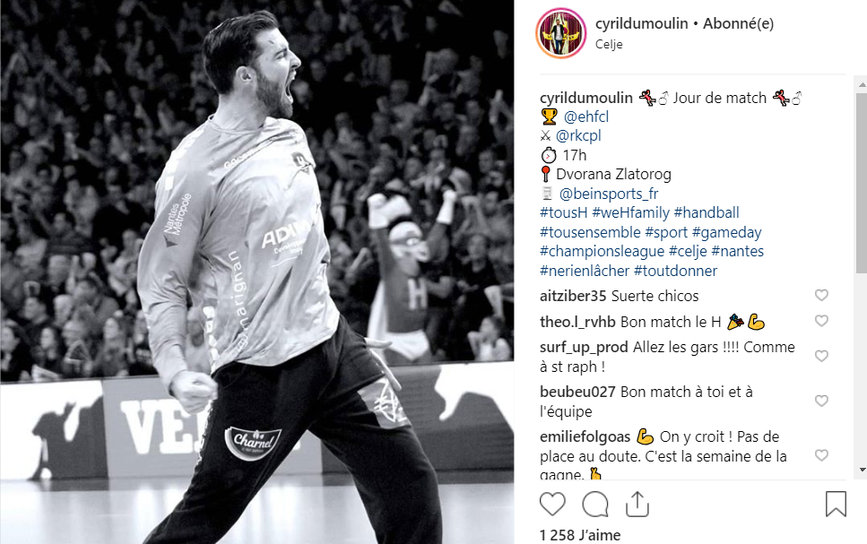
Task: Click the comments scrollbar up arrow
Action: (x=862, y=85)
